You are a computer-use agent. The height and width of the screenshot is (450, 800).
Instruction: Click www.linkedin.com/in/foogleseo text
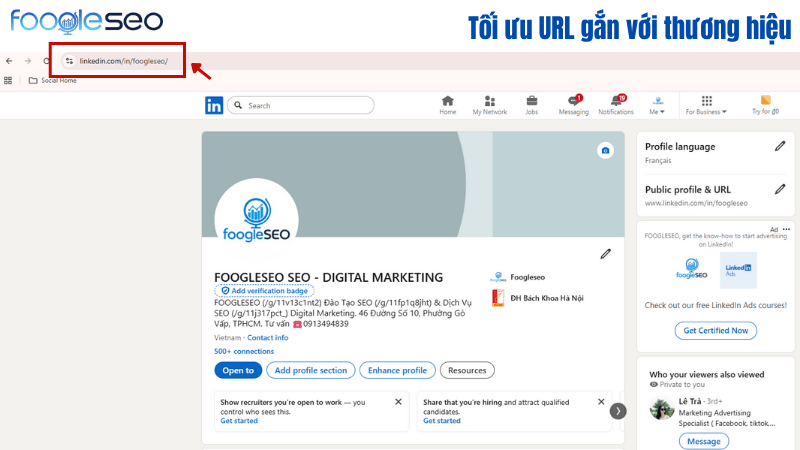(696, 203)
